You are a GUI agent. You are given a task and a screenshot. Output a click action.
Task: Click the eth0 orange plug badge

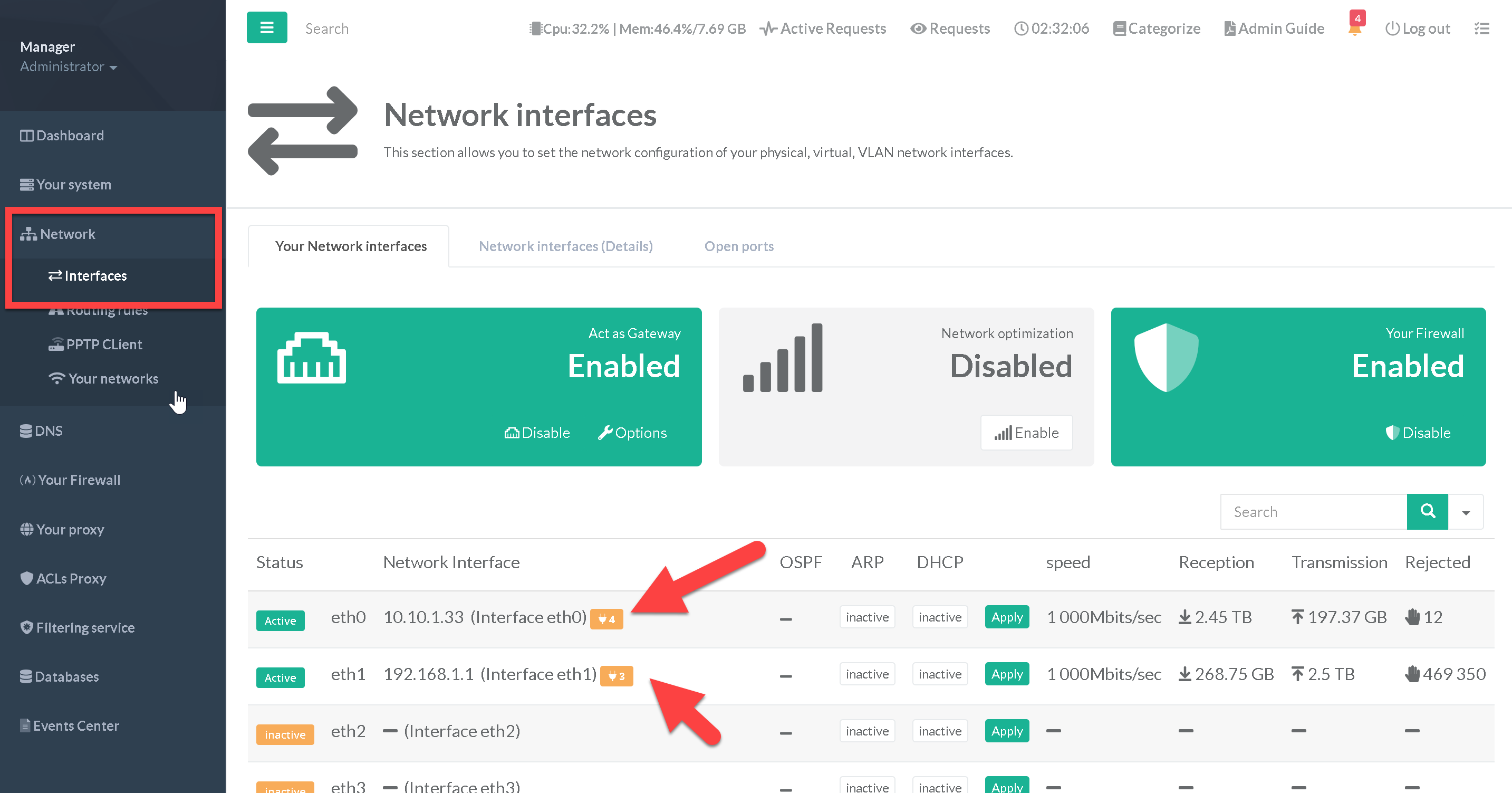click(606, 618)
